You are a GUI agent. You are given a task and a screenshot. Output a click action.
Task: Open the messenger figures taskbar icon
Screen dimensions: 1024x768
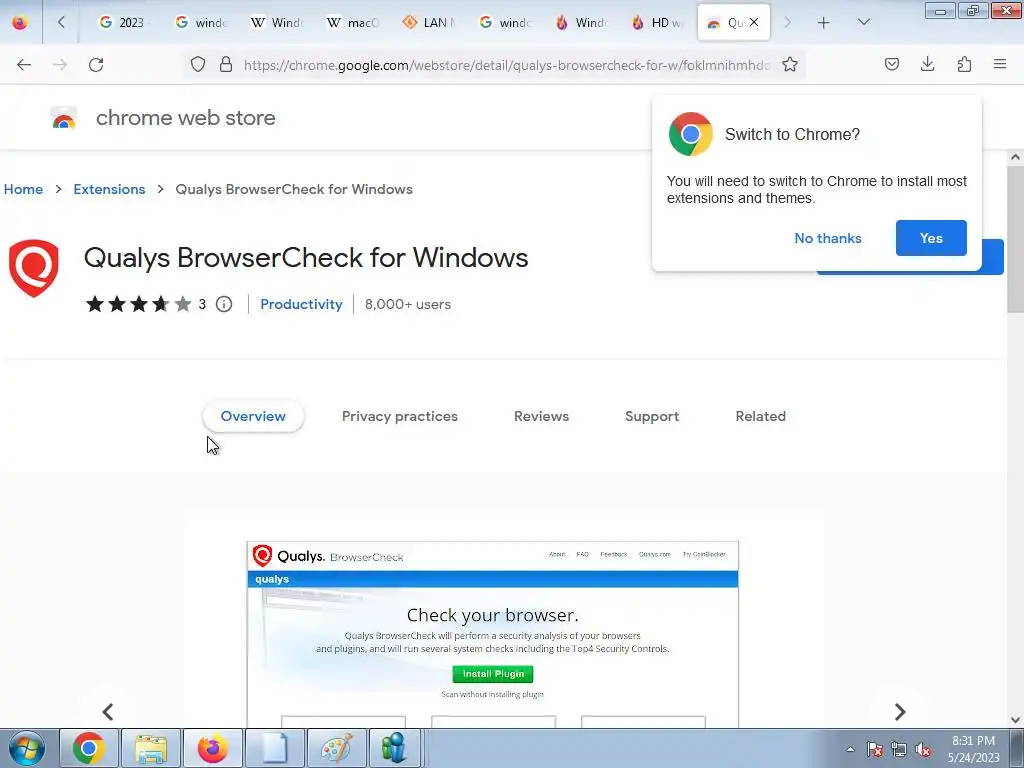394,748
